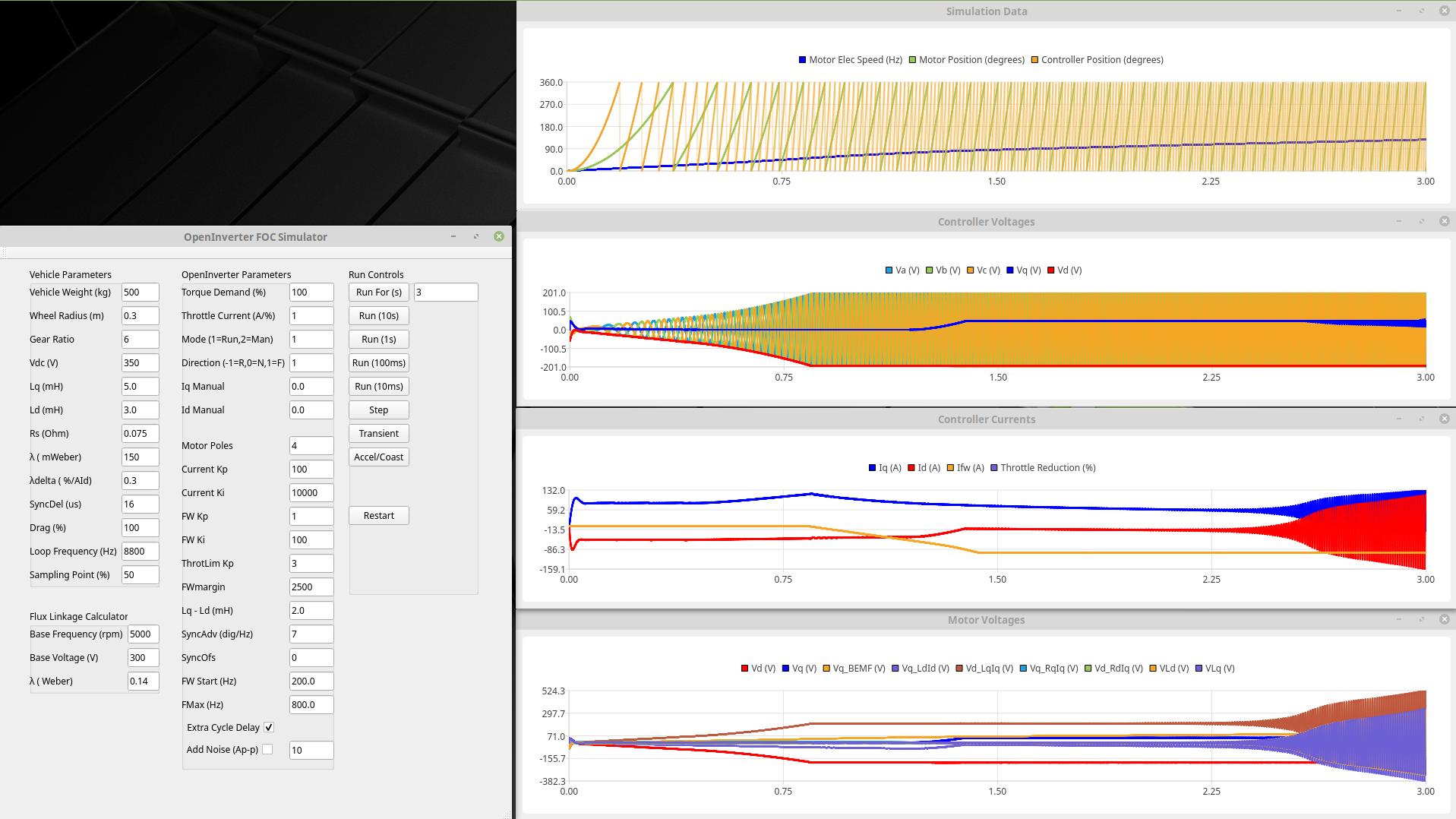
Task: Minimize the Controller Currents window
Action: [1398, 419]
